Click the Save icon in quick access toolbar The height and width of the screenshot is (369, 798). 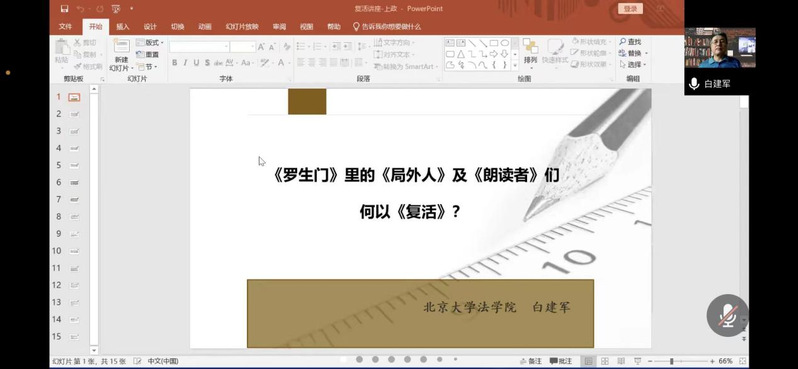pos(64,9)
